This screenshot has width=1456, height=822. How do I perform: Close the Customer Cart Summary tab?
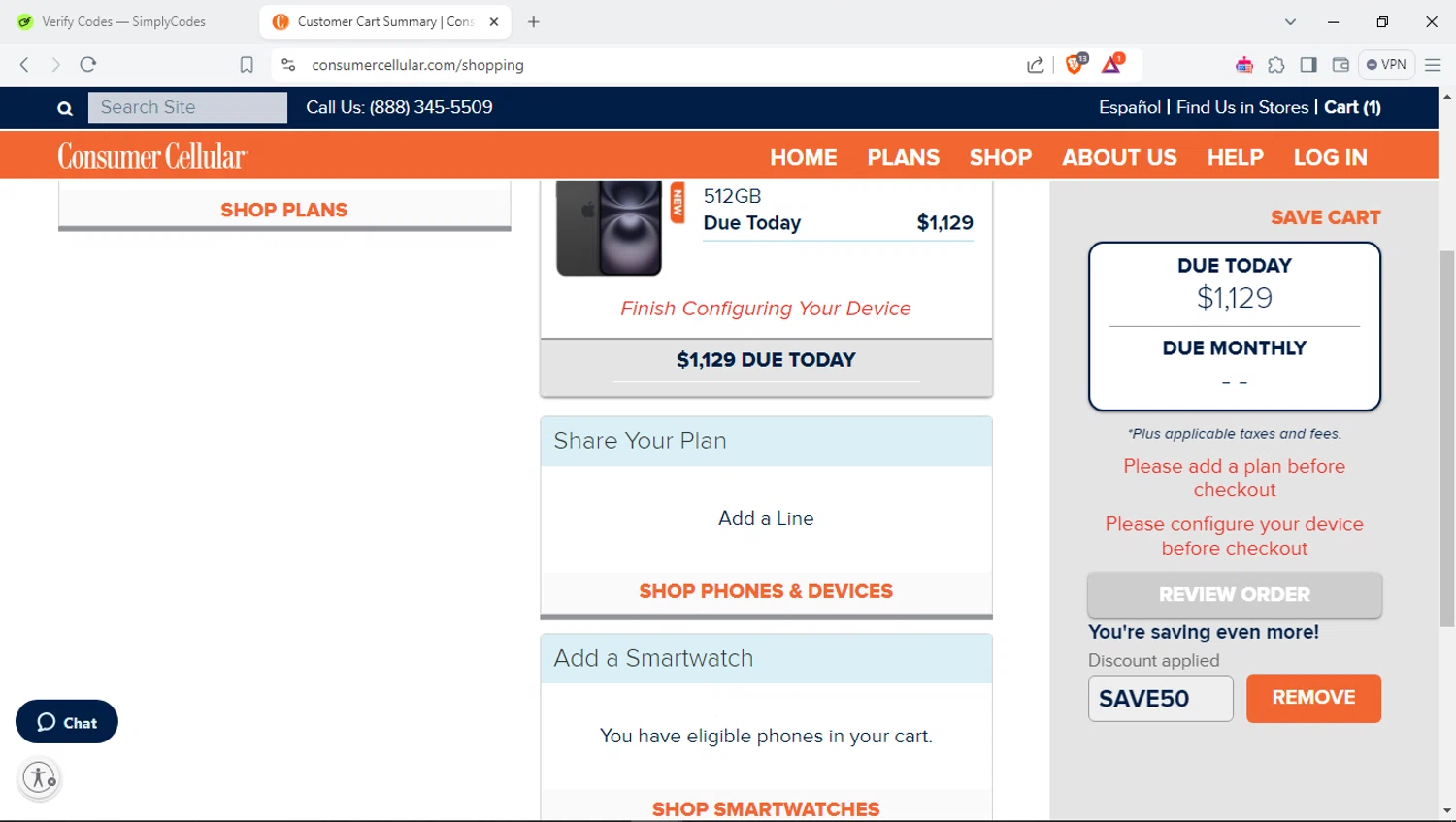coord(494,21)
